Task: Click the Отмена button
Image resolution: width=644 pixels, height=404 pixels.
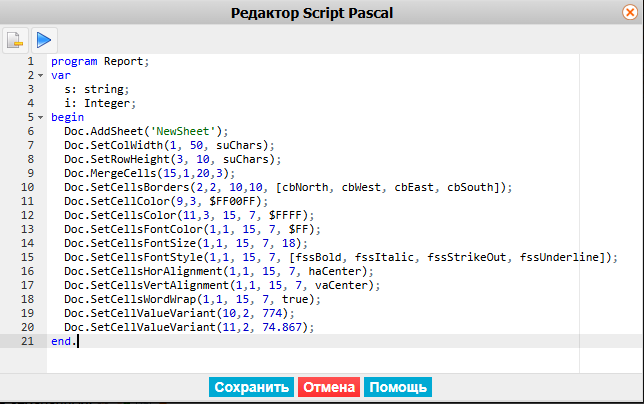Action: coord(329,387)
